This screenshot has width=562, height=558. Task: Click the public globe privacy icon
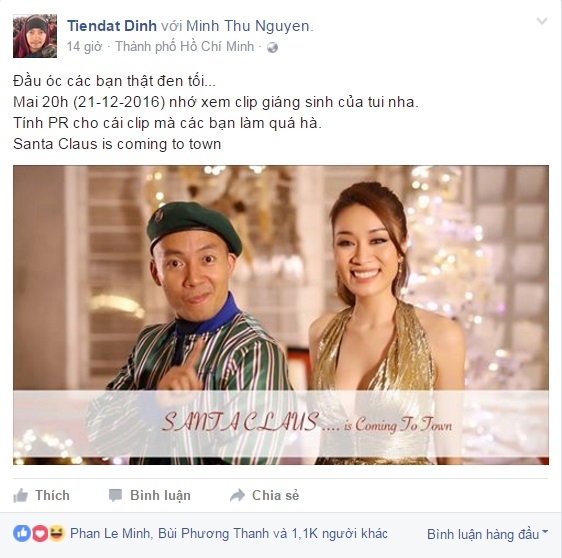click(x=272, y=47)
